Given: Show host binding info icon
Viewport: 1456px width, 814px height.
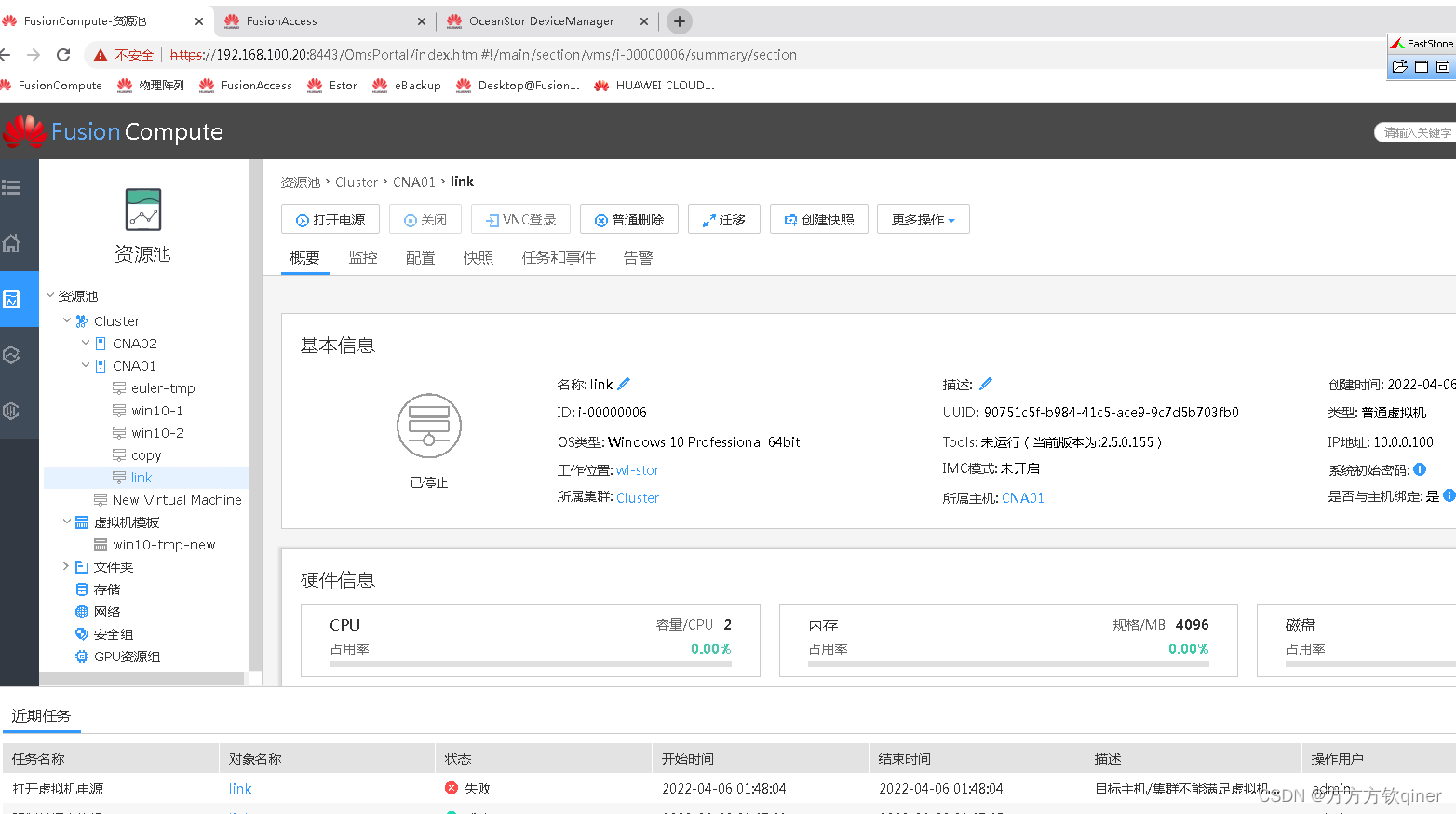Looking at the screenshot, I should (1449, 495).
